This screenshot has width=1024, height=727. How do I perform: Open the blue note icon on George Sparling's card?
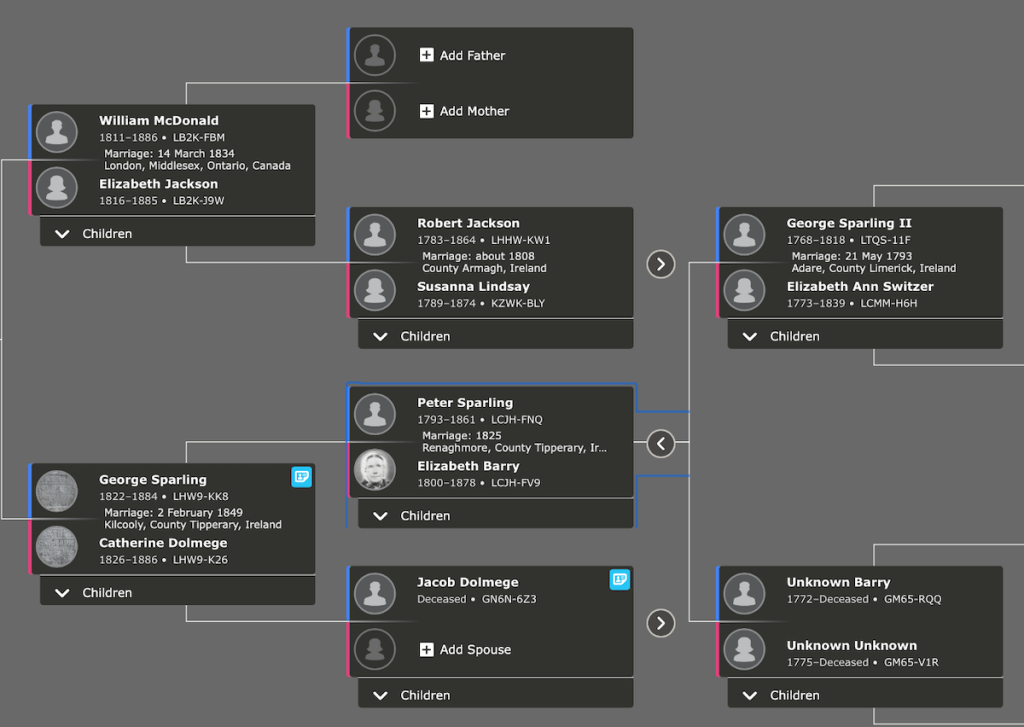[301, 477]
